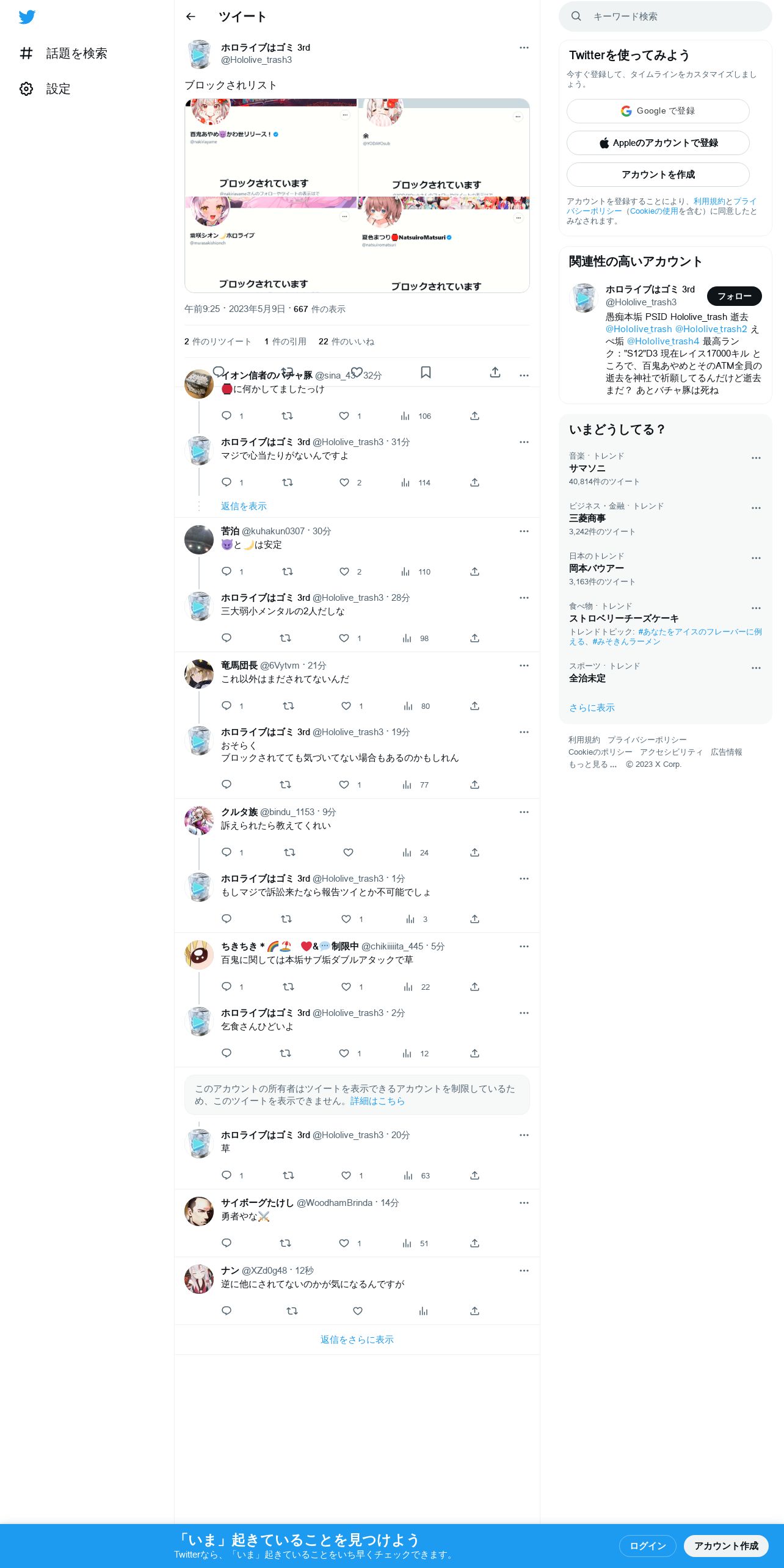View analytics on ナン's reply
The width and height of the screenshot is (784, 1568).
click(x=423, y=1311)
